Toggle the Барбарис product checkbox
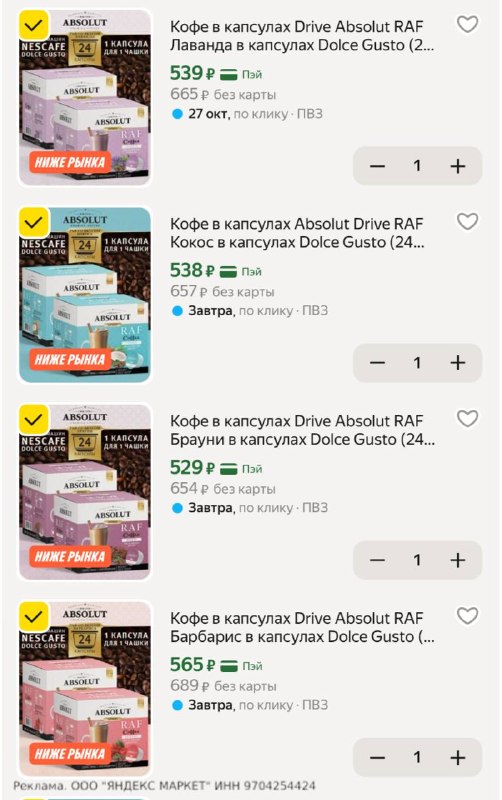This screenshot has width=502, height=800. coord(34,616)
